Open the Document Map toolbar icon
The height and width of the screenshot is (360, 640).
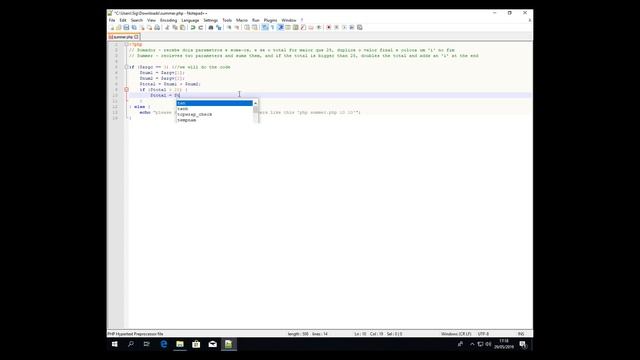pyautogui.click(x=296, y=27)
